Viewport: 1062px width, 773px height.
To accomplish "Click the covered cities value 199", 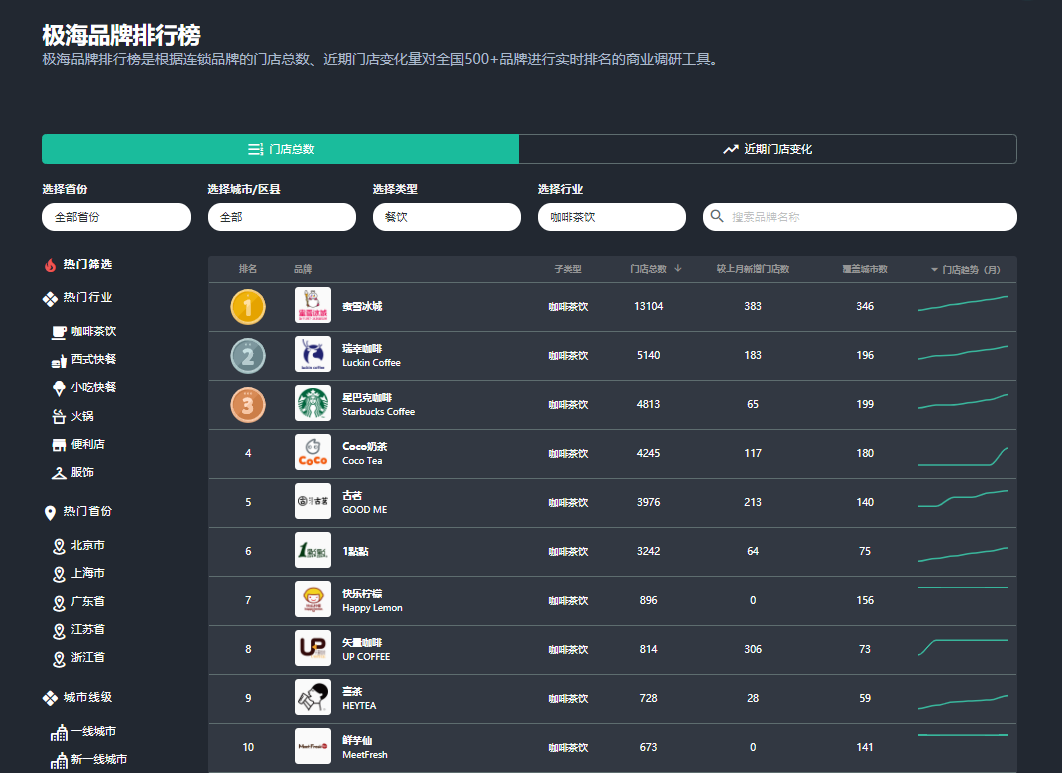I will click(x=865, y=404).
